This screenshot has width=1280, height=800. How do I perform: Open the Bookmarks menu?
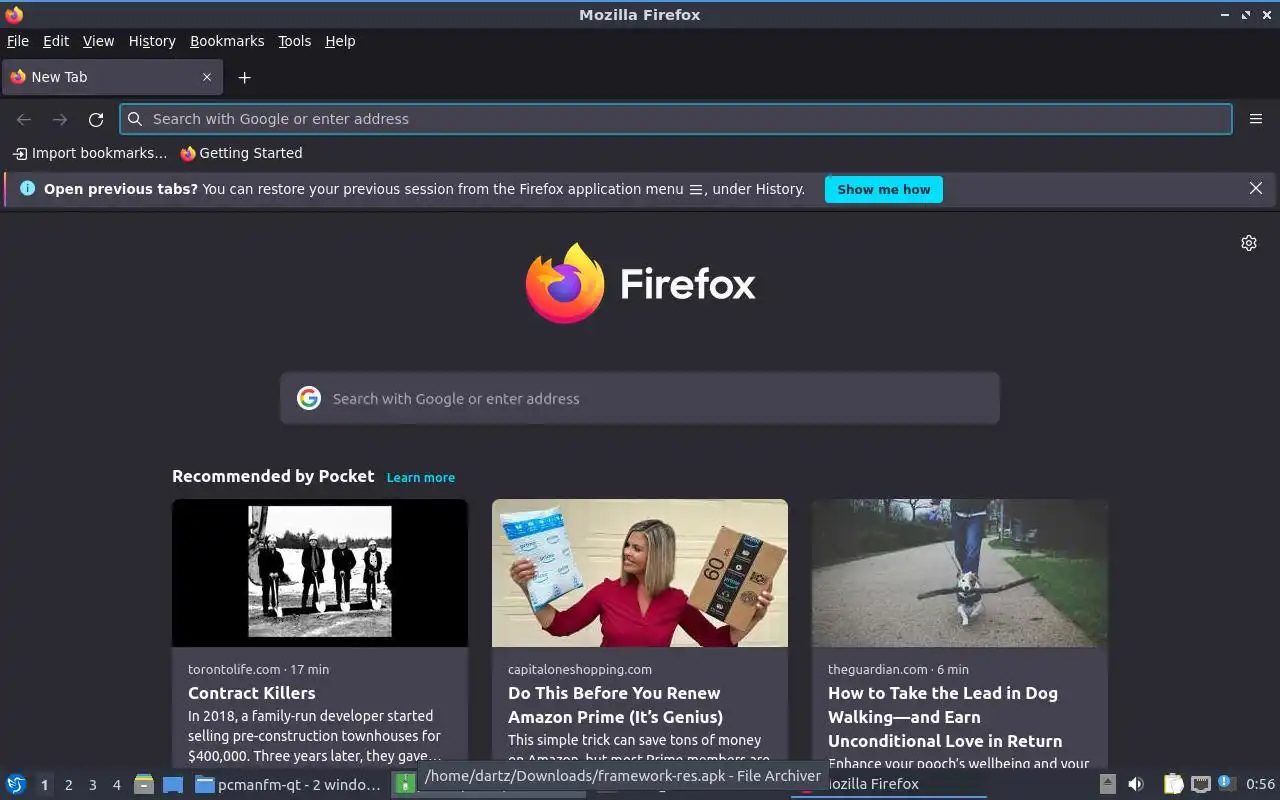click(x=227, y=41)
